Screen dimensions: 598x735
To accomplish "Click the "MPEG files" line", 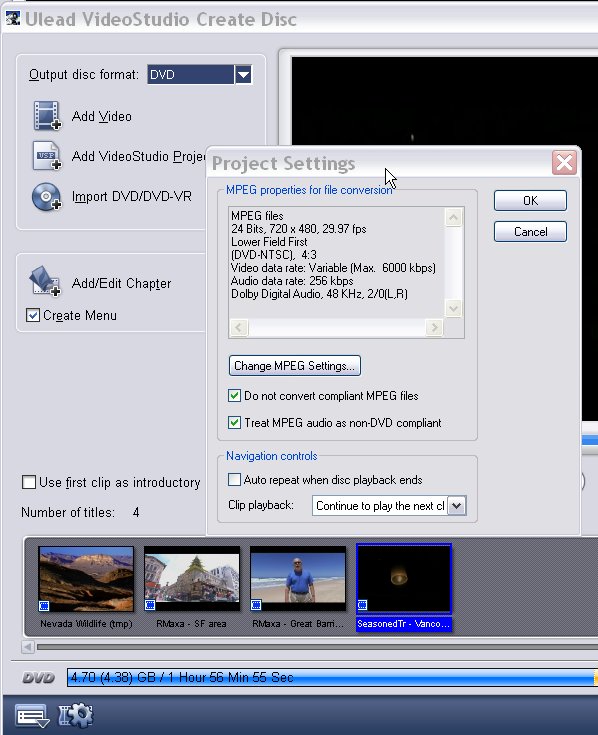I will pos(257,216).
